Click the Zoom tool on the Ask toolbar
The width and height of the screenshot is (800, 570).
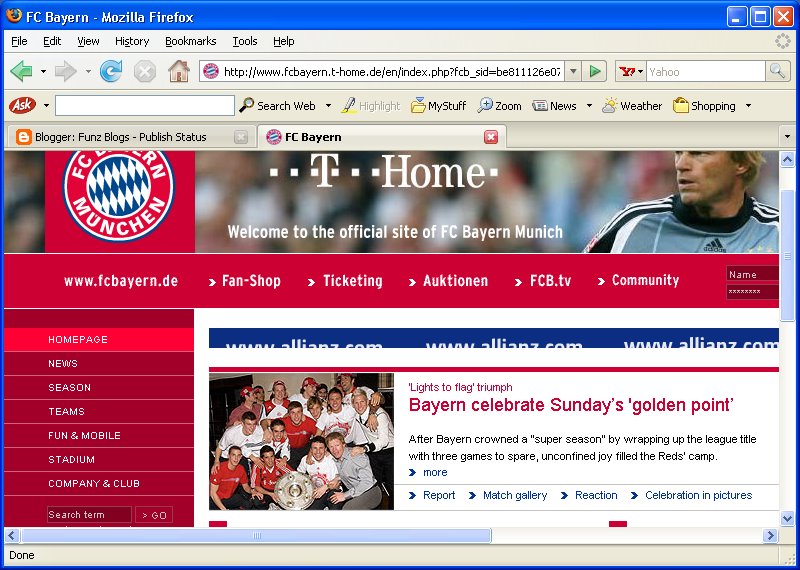(499, 106)
